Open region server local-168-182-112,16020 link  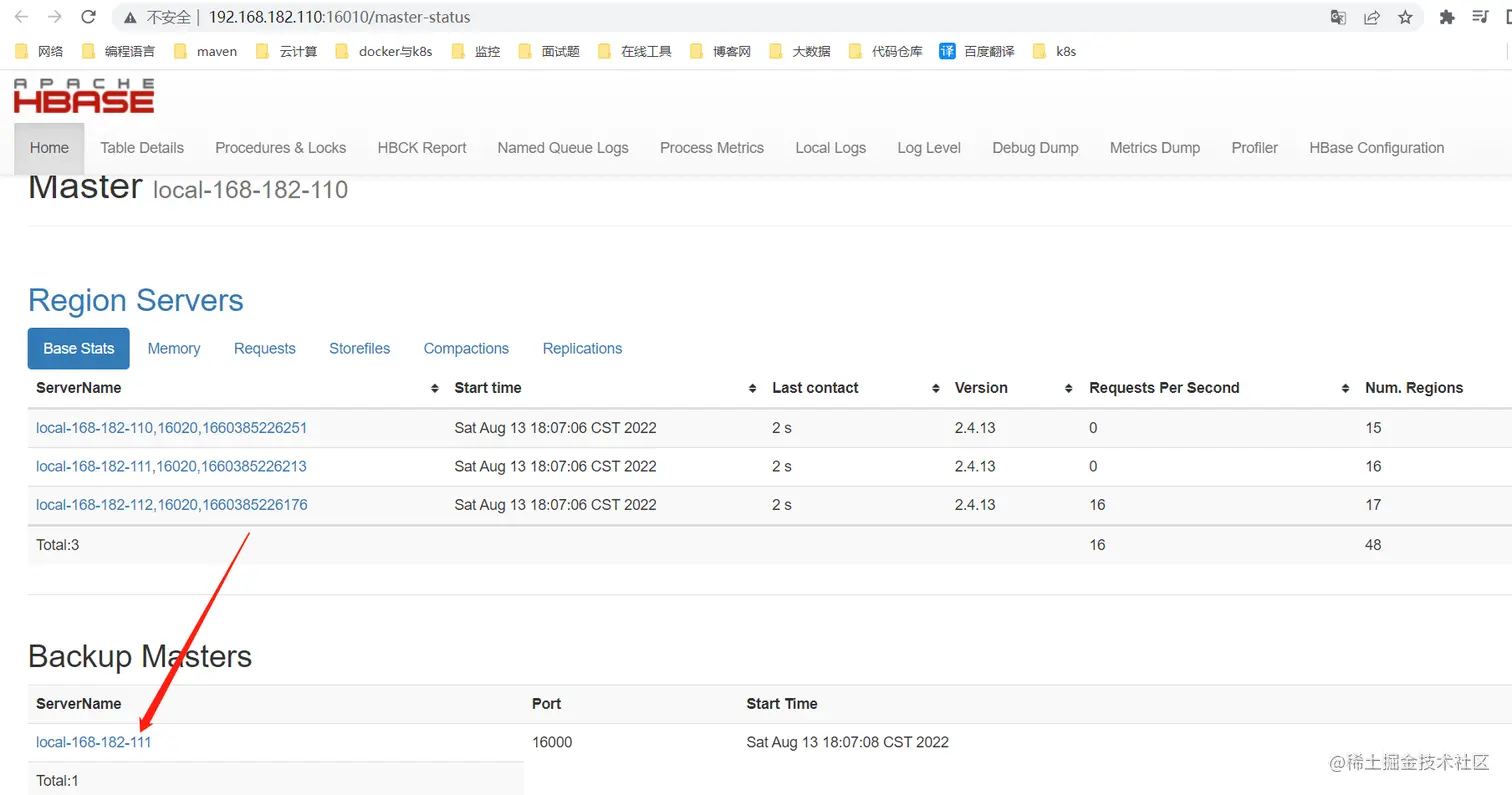coord(172,505)
